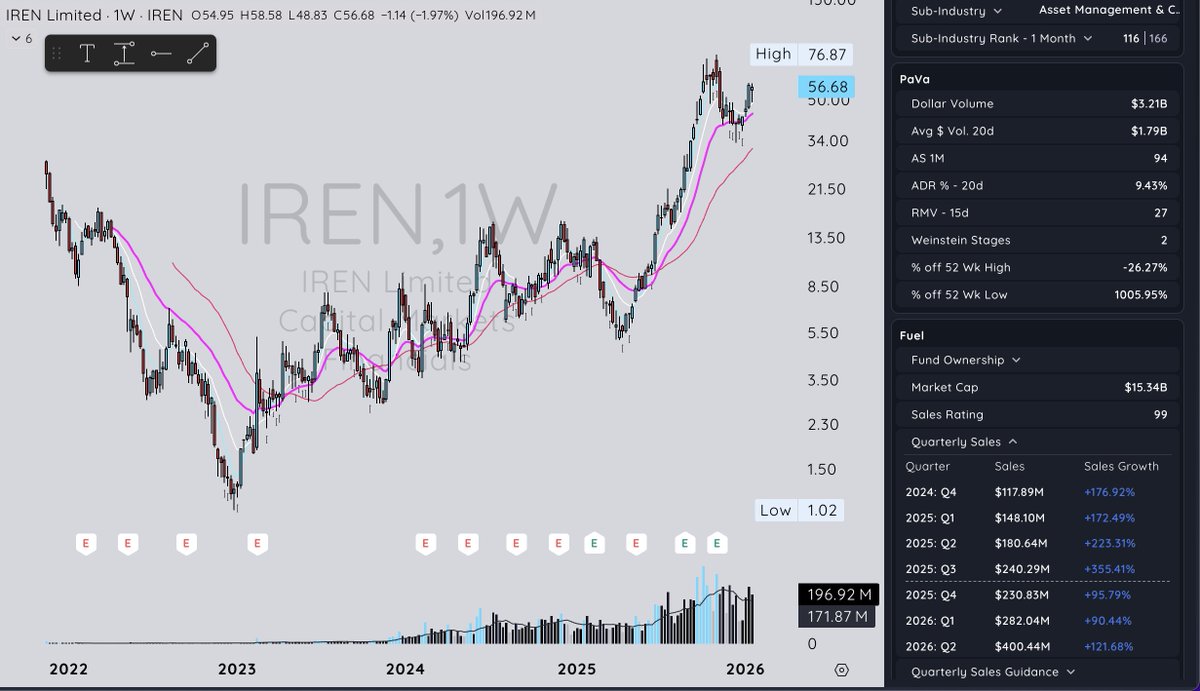This screenshot has height=691, width=1200.
Task: Click the +121.68% sales growth value
Action: (1109, 646)
